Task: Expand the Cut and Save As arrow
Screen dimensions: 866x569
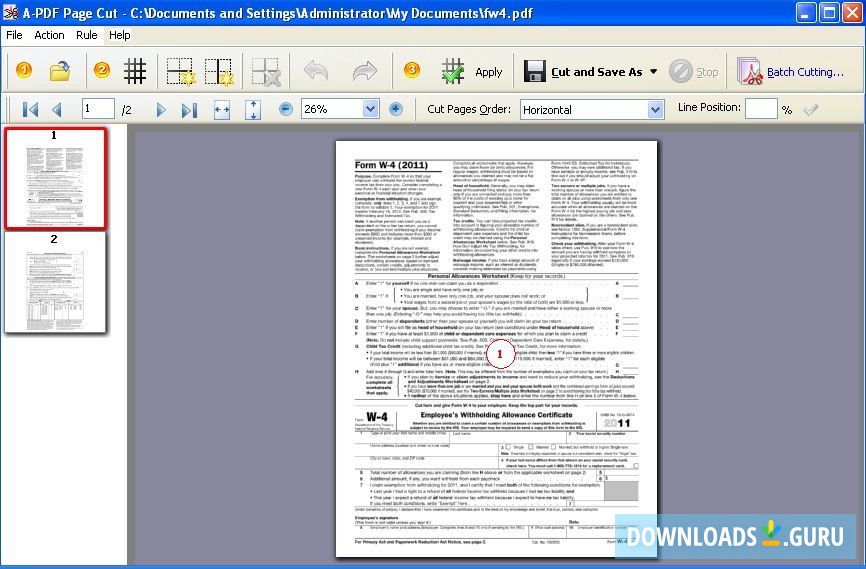Action: click(653, 72)
